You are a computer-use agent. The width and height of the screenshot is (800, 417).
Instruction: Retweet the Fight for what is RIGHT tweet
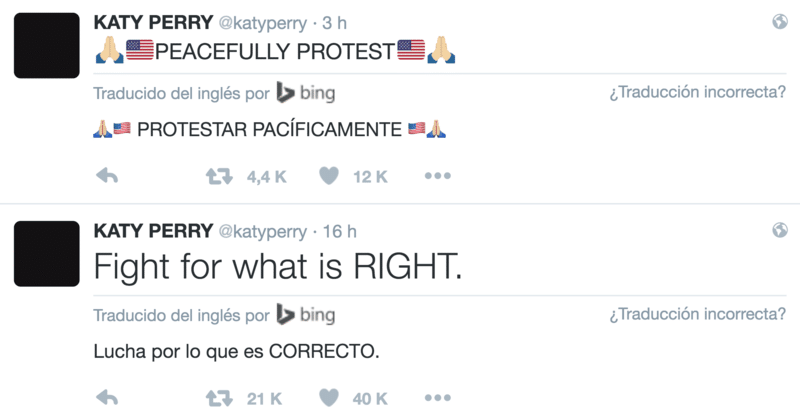click(x=219, y=398)
